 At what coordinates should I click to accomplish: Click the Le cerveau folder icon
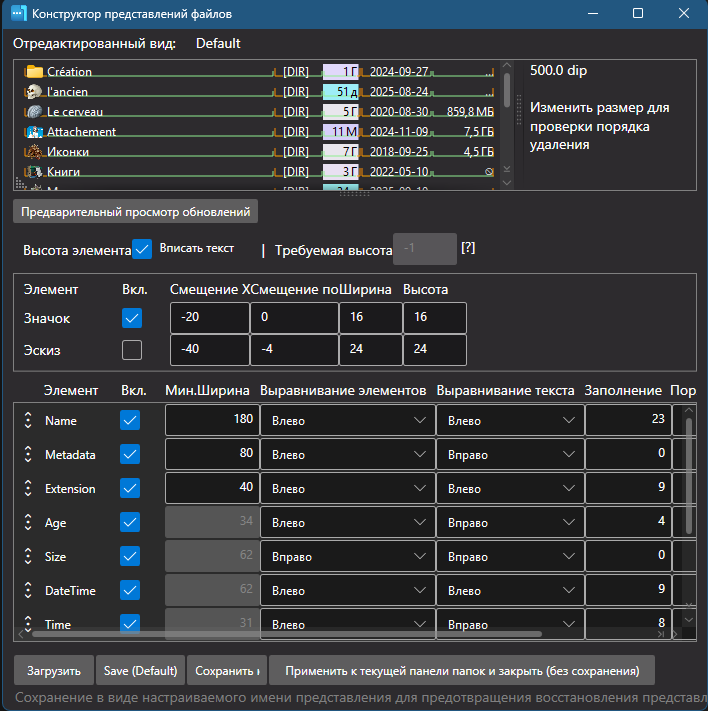click(x=34, y=112)
